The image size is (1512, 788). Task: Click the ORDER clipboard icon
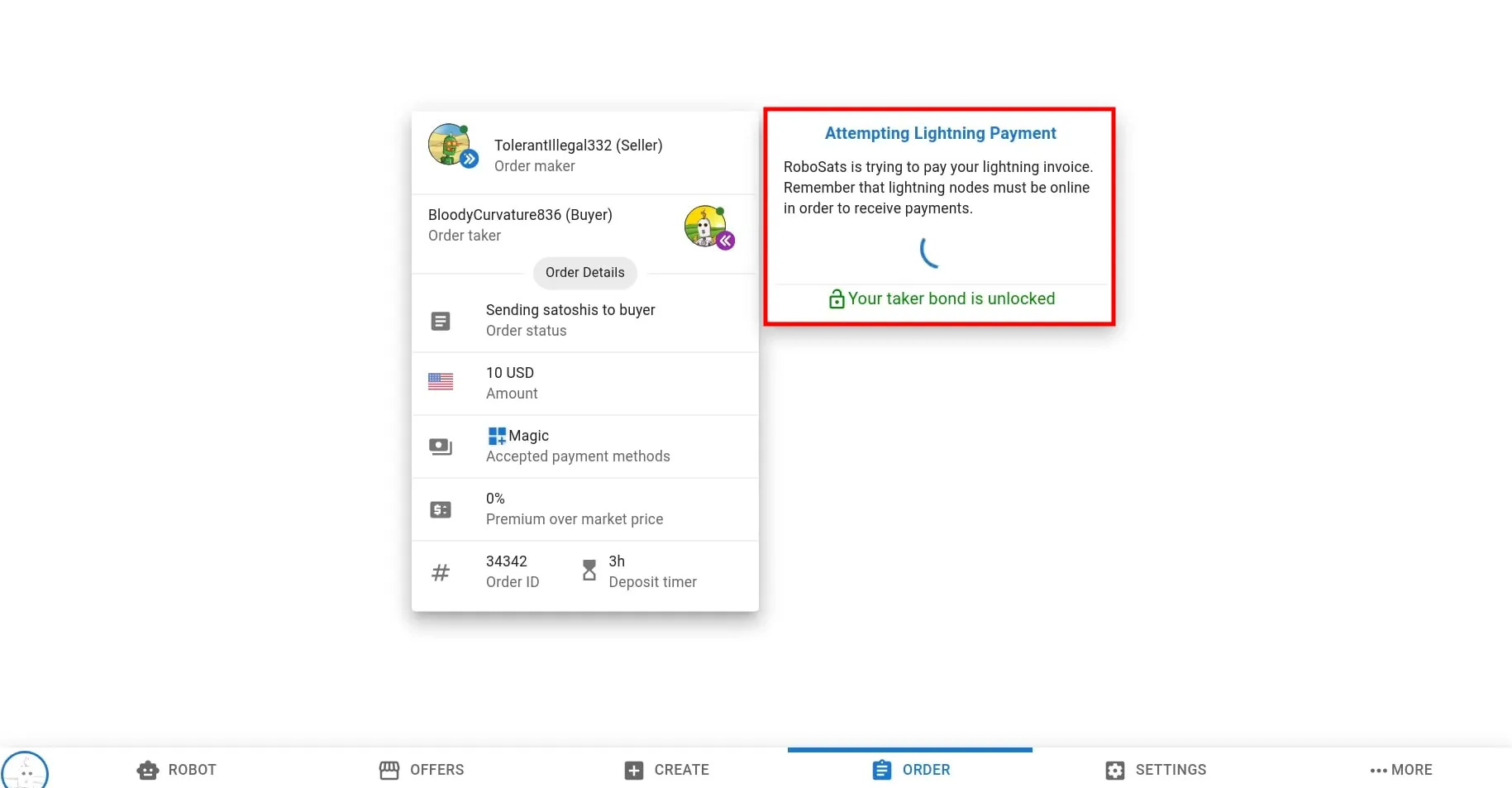882,770
